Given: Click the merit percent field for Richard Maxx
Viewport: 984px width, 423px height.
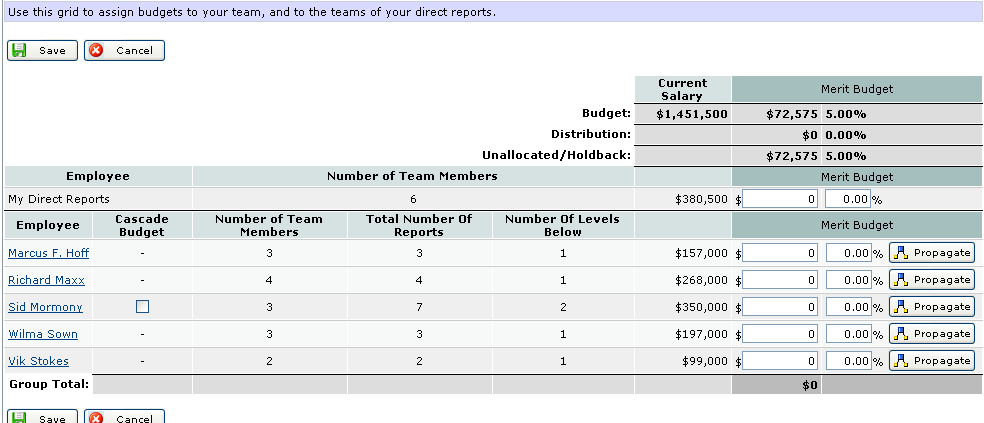Looking at the screenshot, I should [x=848, y=280].
